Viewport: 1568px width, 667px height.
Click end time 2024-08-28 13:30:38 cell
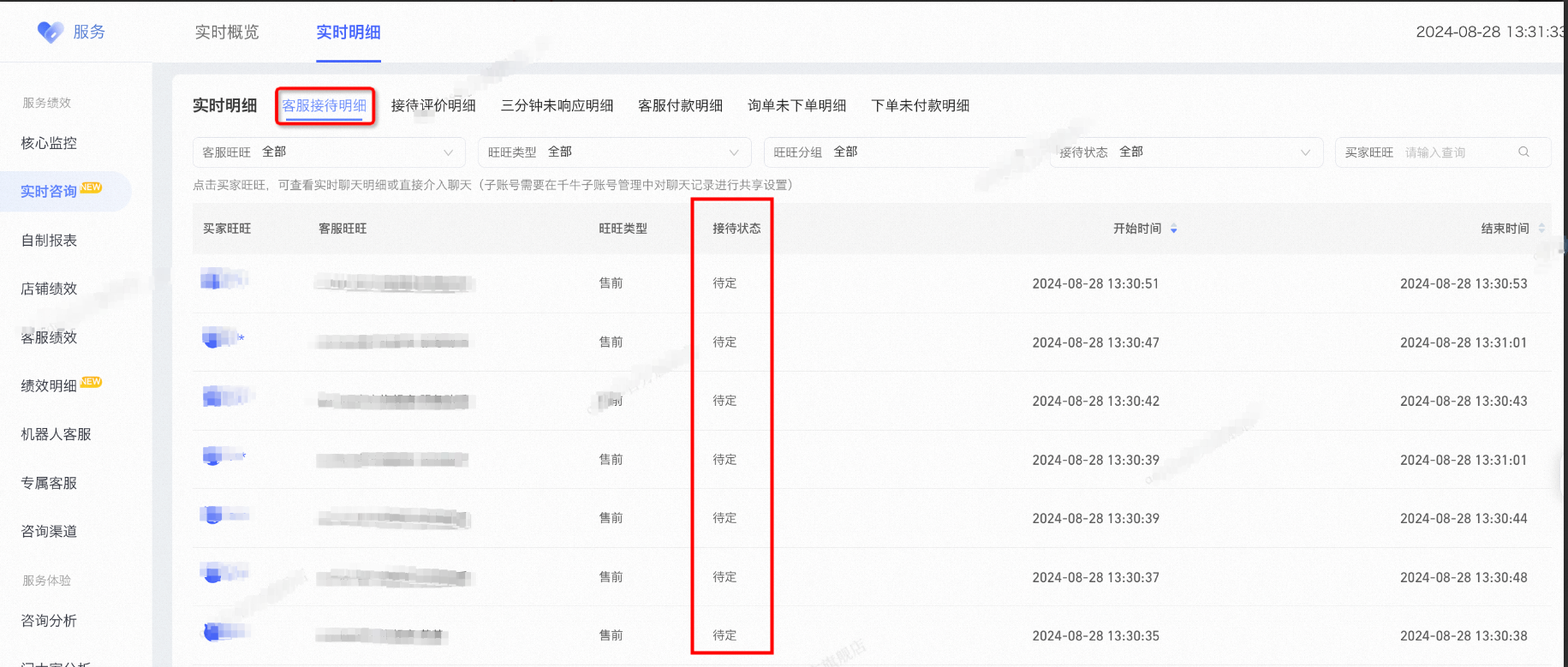pyautogui.click(x=1464, y=635)
